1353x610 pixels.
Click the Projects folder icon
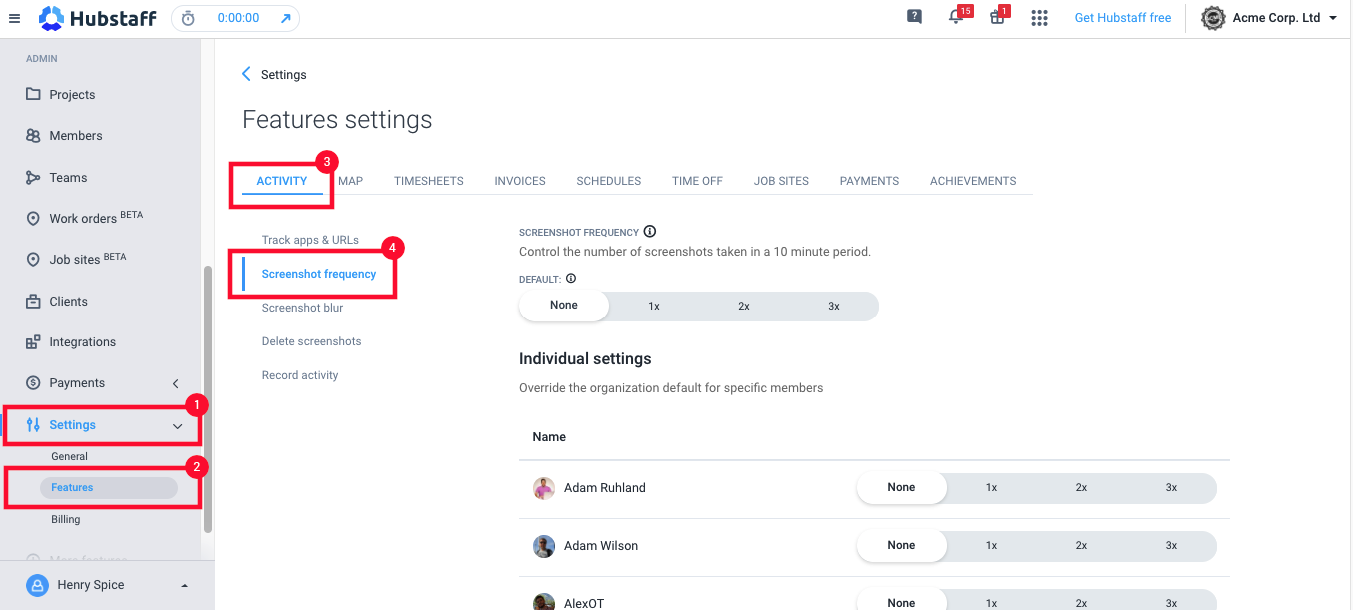(33, 94)
